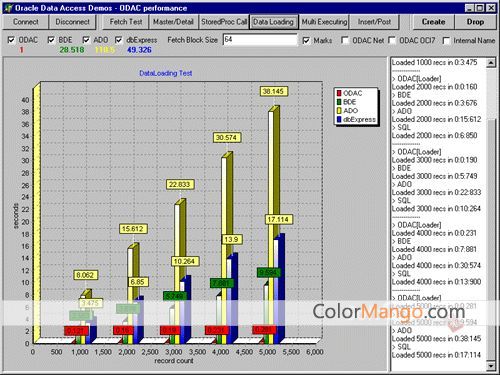Enable the ODAC Net option
Image resolution: width=500 pixels, height=375 pixels.
pyautogui.click(x=345, y=40)
